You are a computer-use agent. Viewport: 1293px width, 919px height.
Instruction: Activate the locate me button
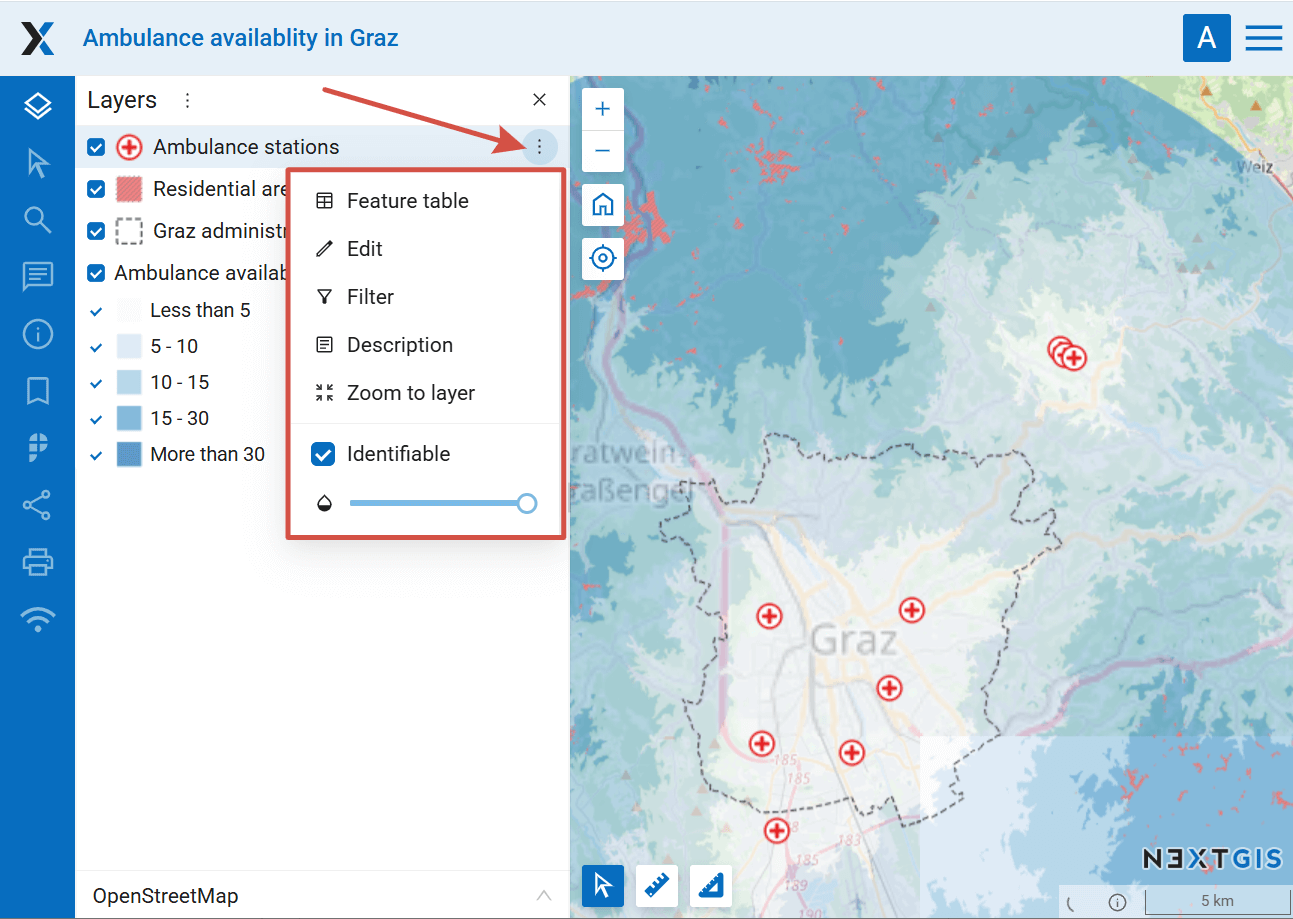click(603, 258)
